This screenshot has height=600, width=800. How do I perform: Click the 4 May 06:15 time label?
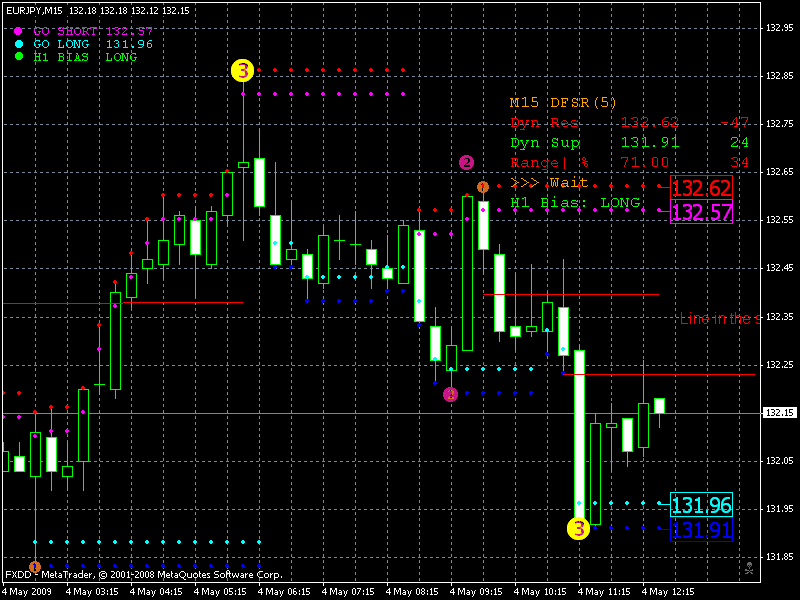pyautogui.click(x=284, y=591)
